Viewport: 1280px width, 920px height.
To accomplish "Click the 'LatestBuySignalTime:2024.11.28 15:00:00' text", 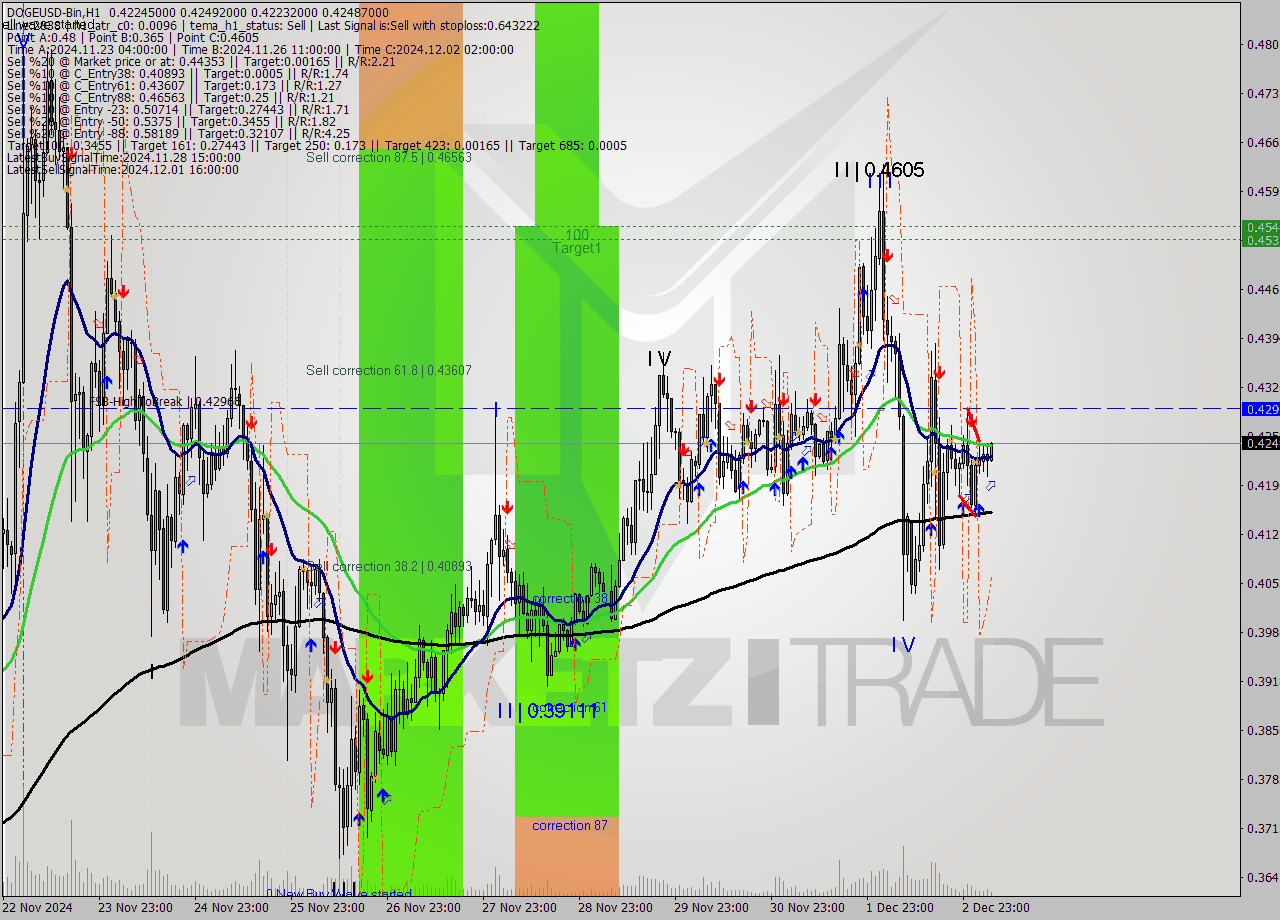I will [x=123, y=157].
